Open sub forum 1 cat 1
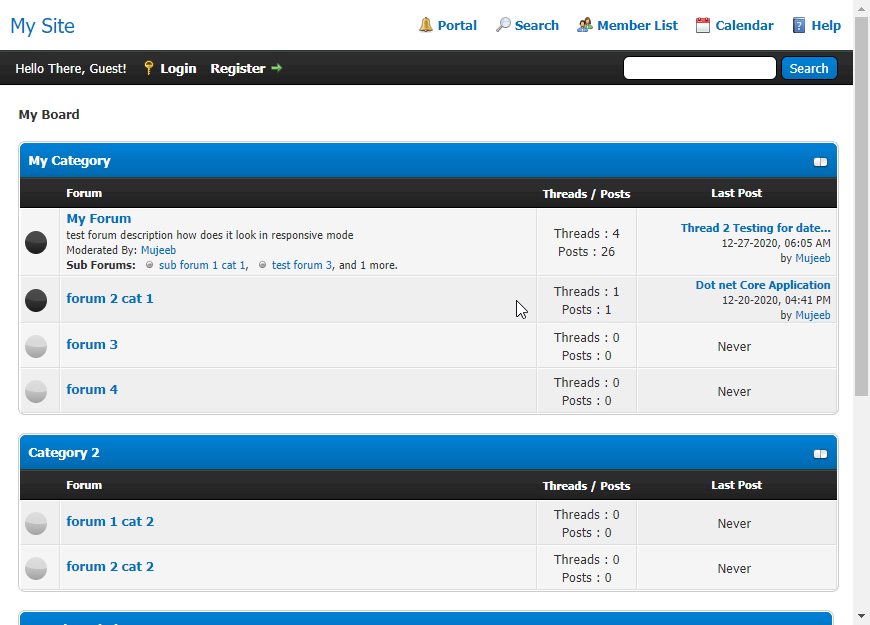 coord(202,265)
